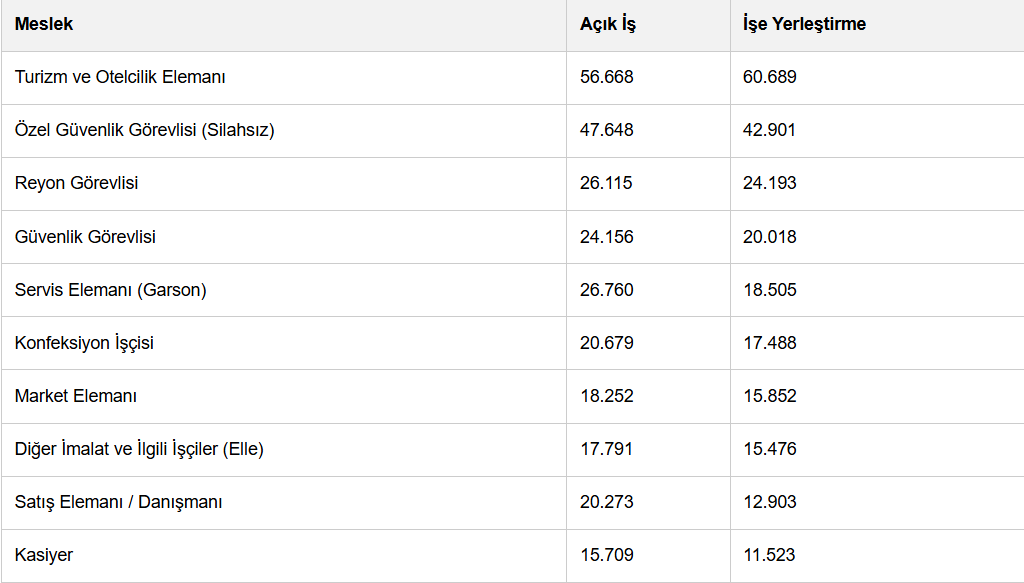
Task: Select the Servis Elemanı (Garson) cell
Action: pos(283,290)
